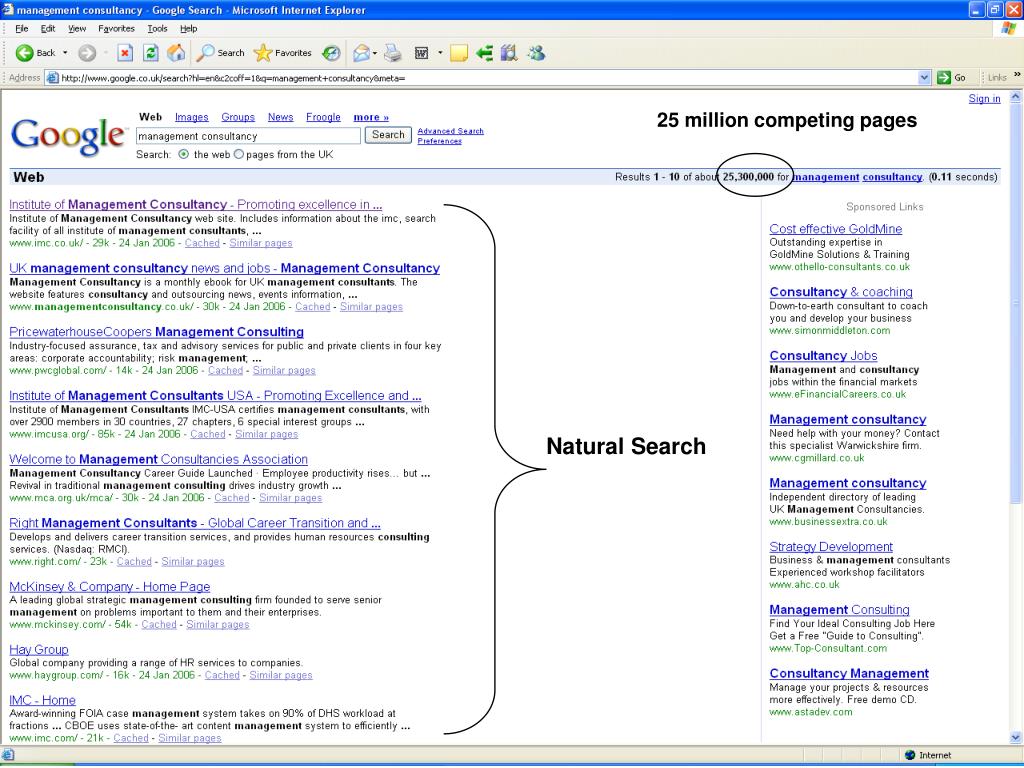The image size is (1024, 768).
Task: Open the Research books icon
Action: tap(509, 53)
